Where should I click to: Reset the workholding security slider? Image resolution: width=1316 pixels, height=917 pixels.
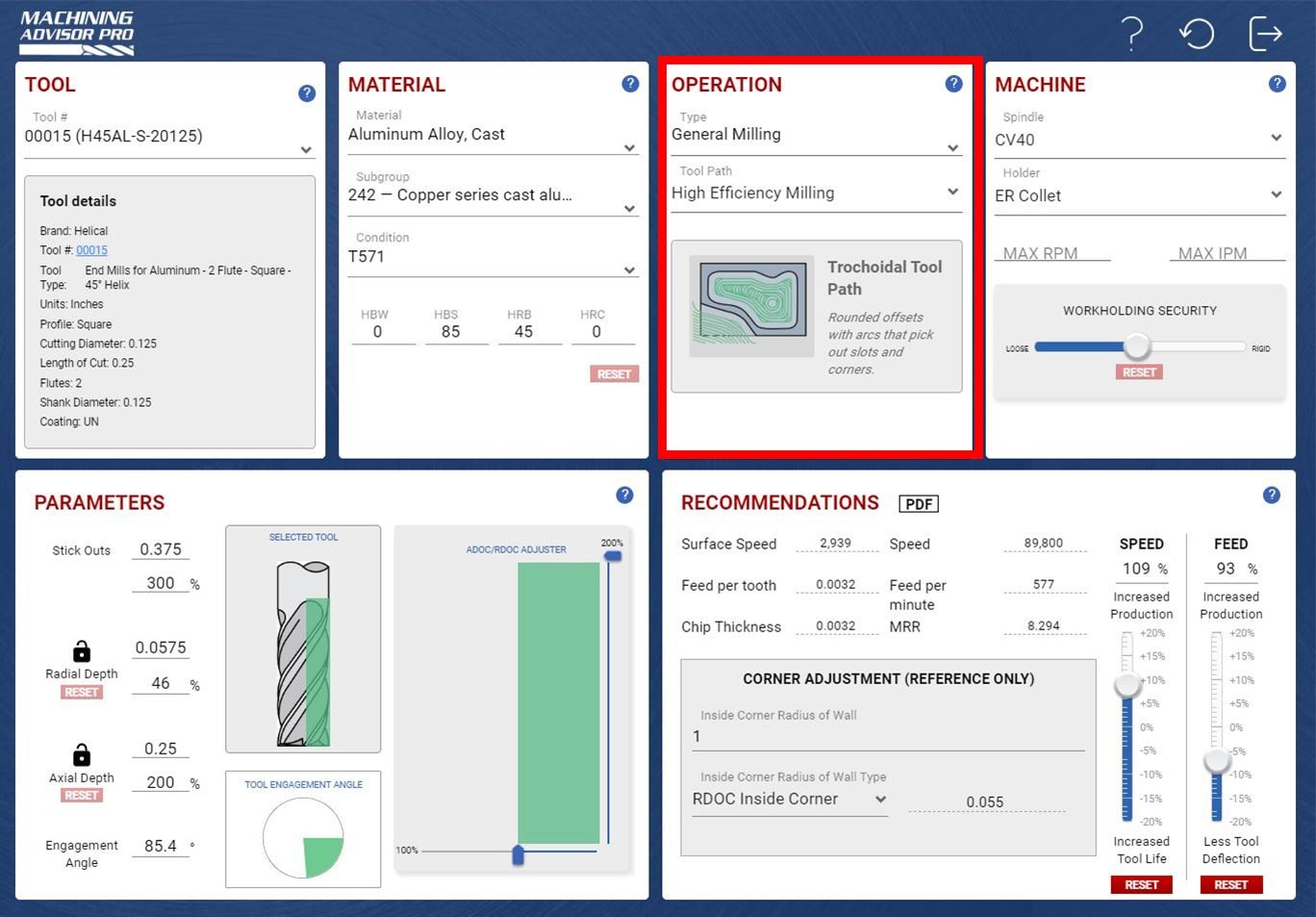pyautogui.click(x=1139, y=372)
